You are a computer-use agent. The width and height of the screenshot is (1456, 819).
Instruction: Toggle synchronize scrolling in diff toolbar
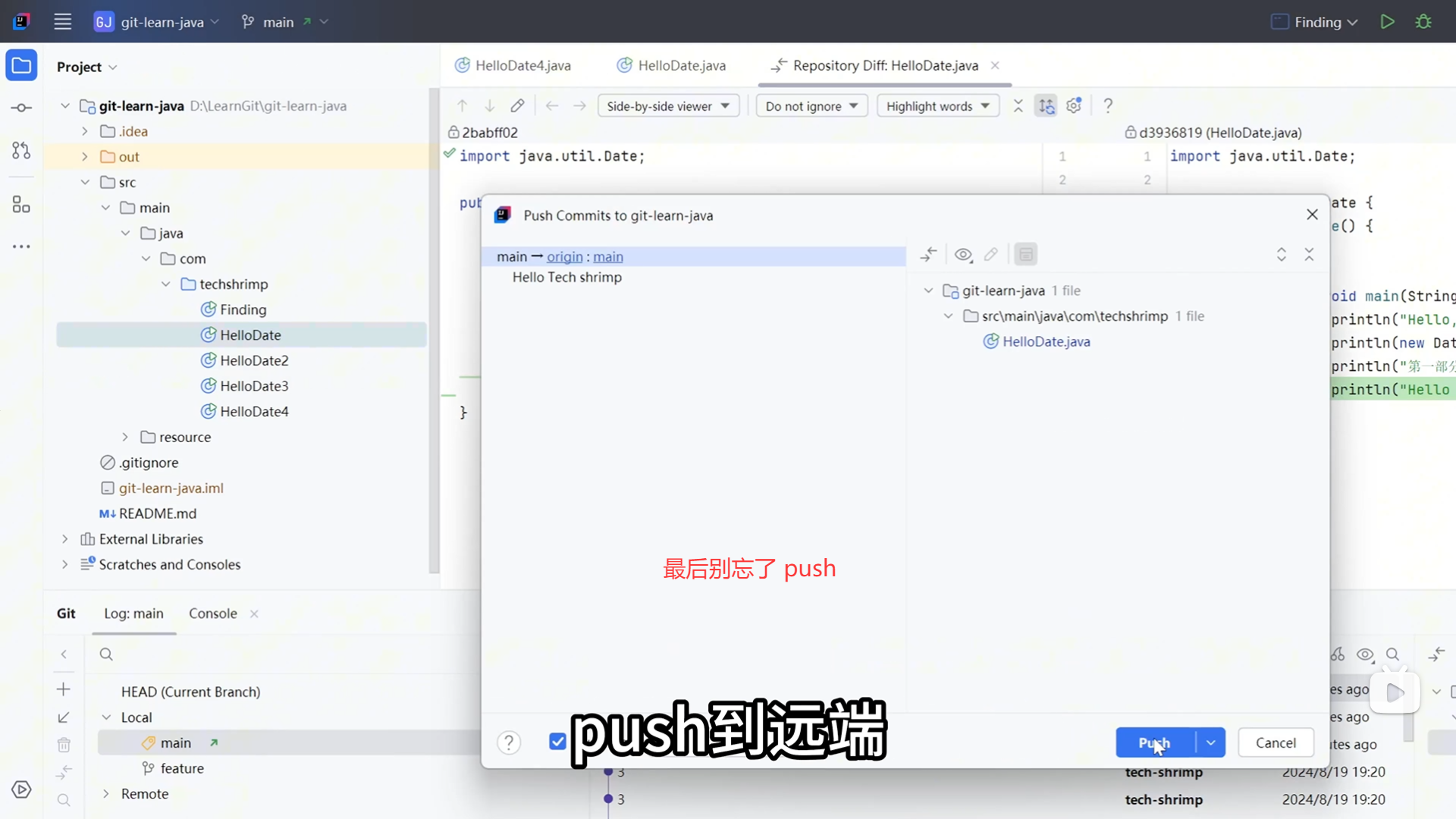[x=1046, y=106]
